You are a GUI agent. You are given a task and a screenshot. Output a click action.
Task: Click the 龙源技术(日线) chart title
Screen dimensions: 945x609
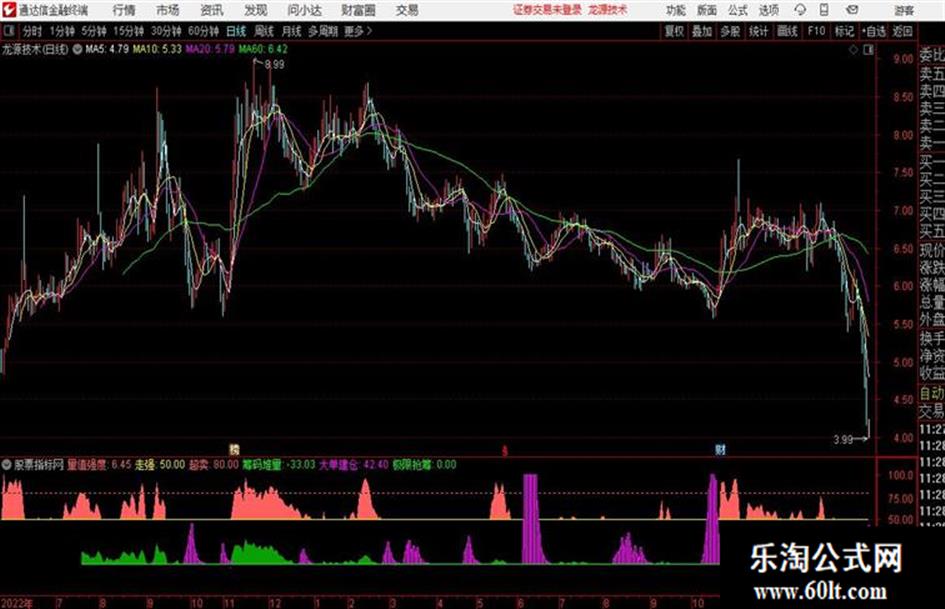pyautogui.click(x=35, y=49)
